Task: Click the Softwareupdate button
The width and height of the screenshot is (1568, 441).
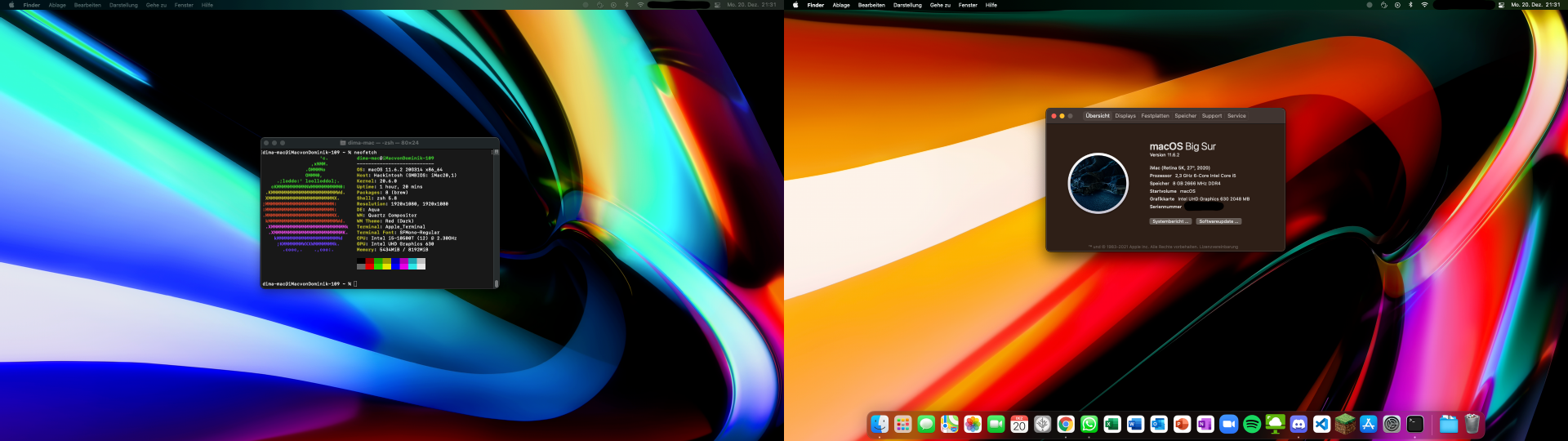Action: (1218, 221)
